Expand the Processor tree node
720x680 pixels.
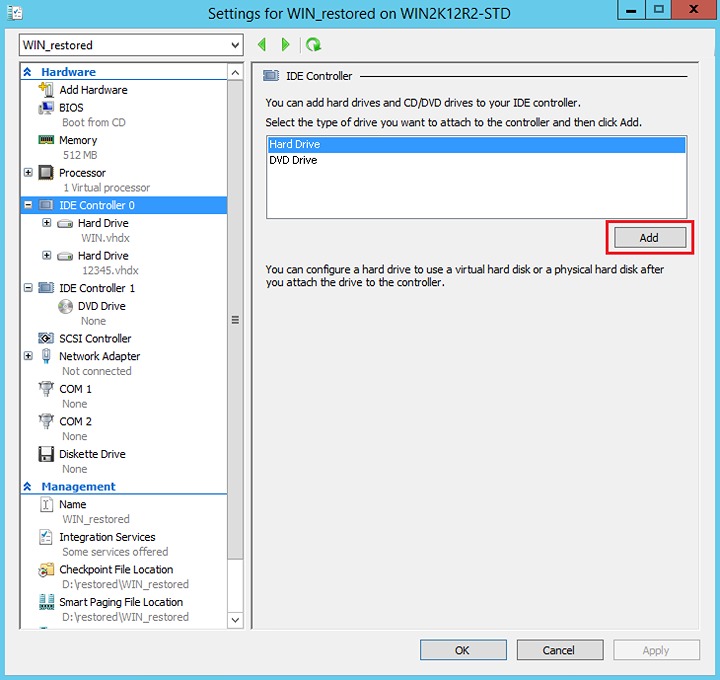[x=28, y=173]
